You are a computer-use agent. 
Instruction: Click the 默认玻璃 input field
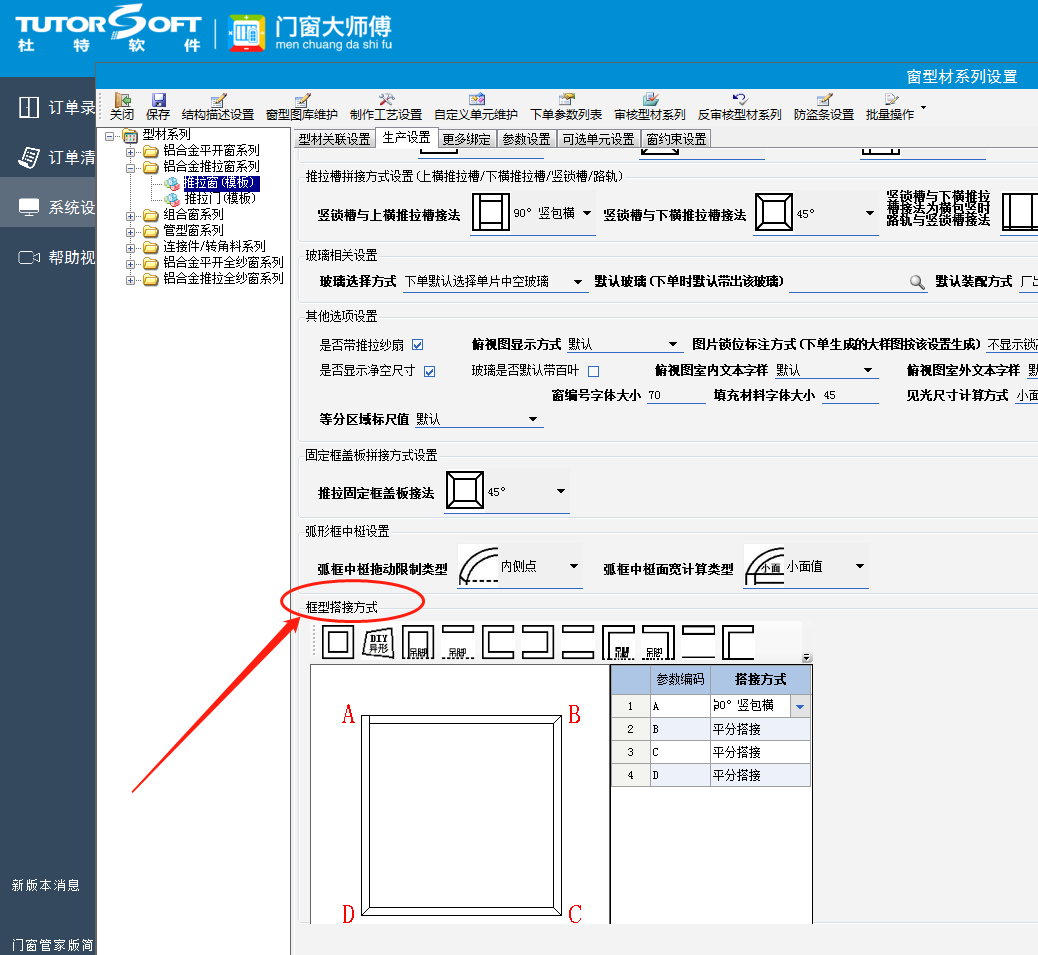848,282
